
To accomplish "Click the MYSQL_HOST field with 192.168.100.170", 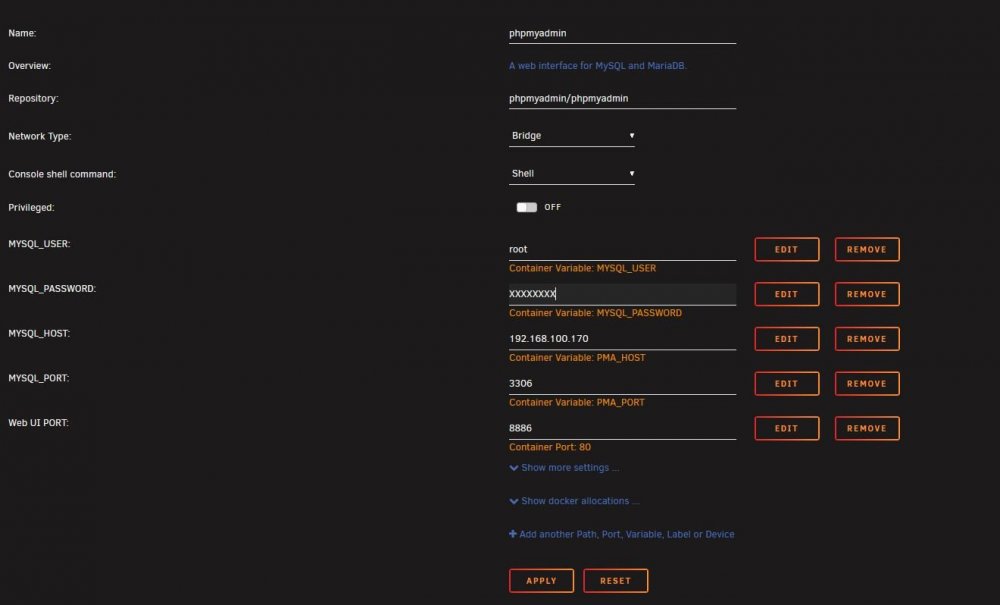I will [622, 339].
